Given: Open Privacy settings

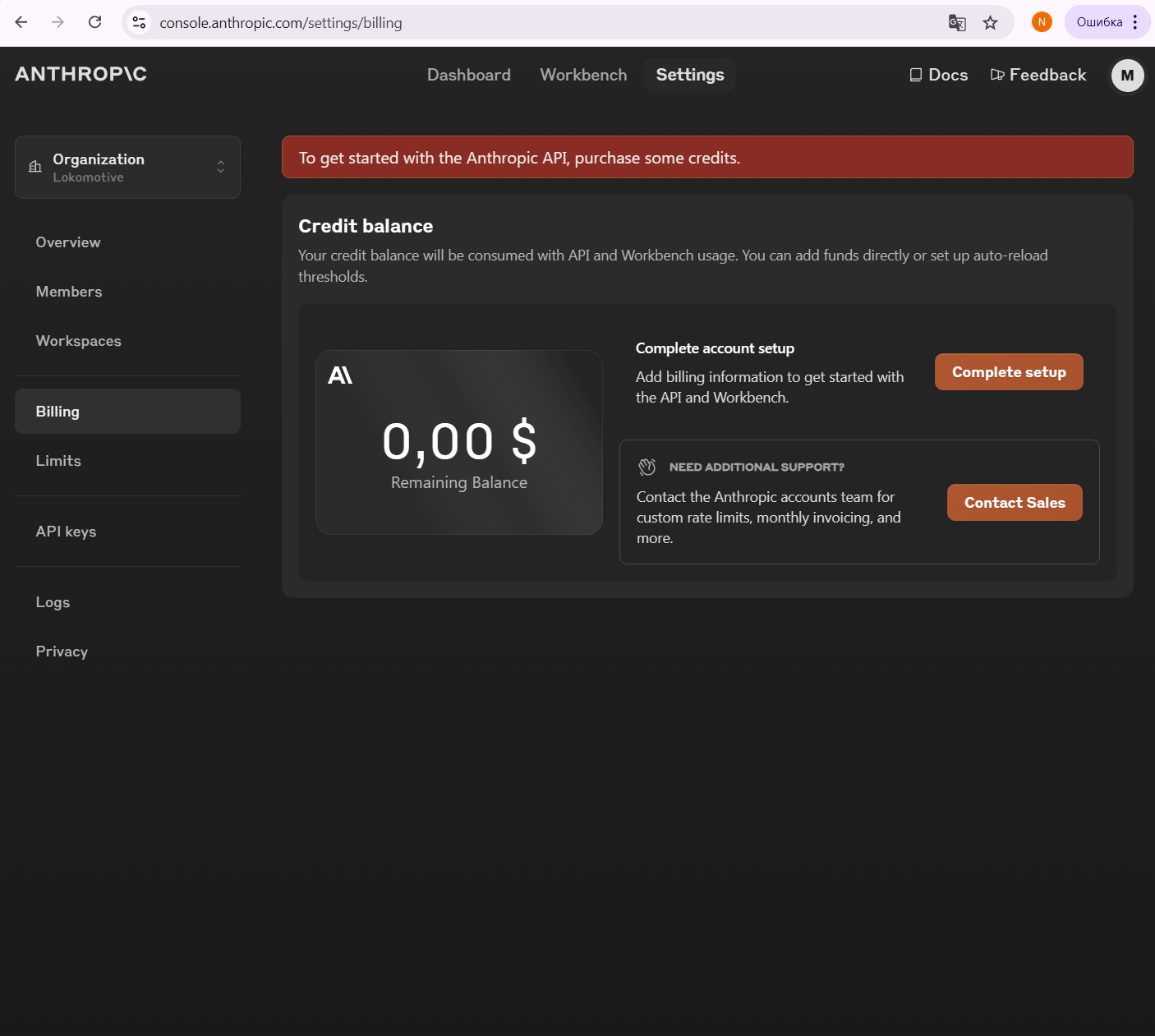Looking at the screenshot, I should click(62, 652).
